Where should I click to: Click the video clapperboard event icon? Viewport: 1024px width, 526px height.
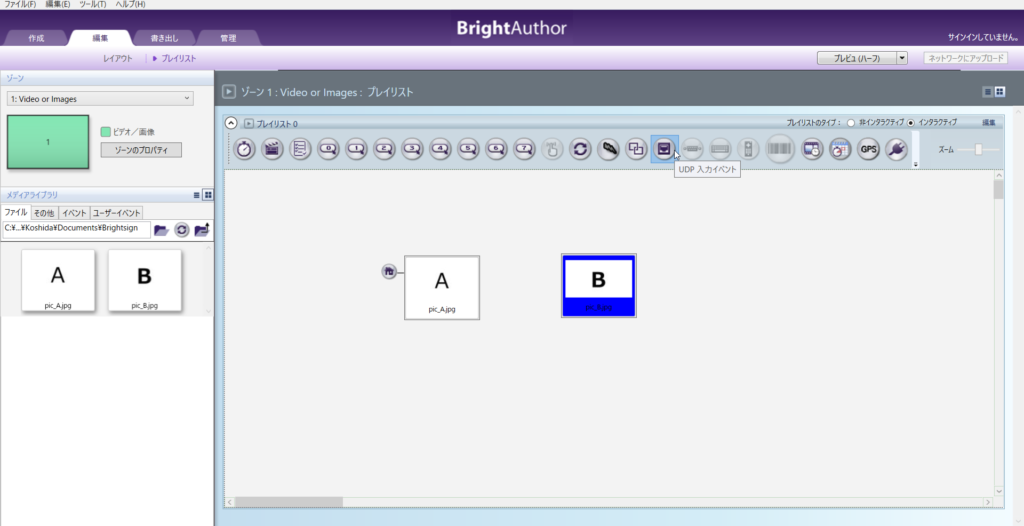(272, 149)
